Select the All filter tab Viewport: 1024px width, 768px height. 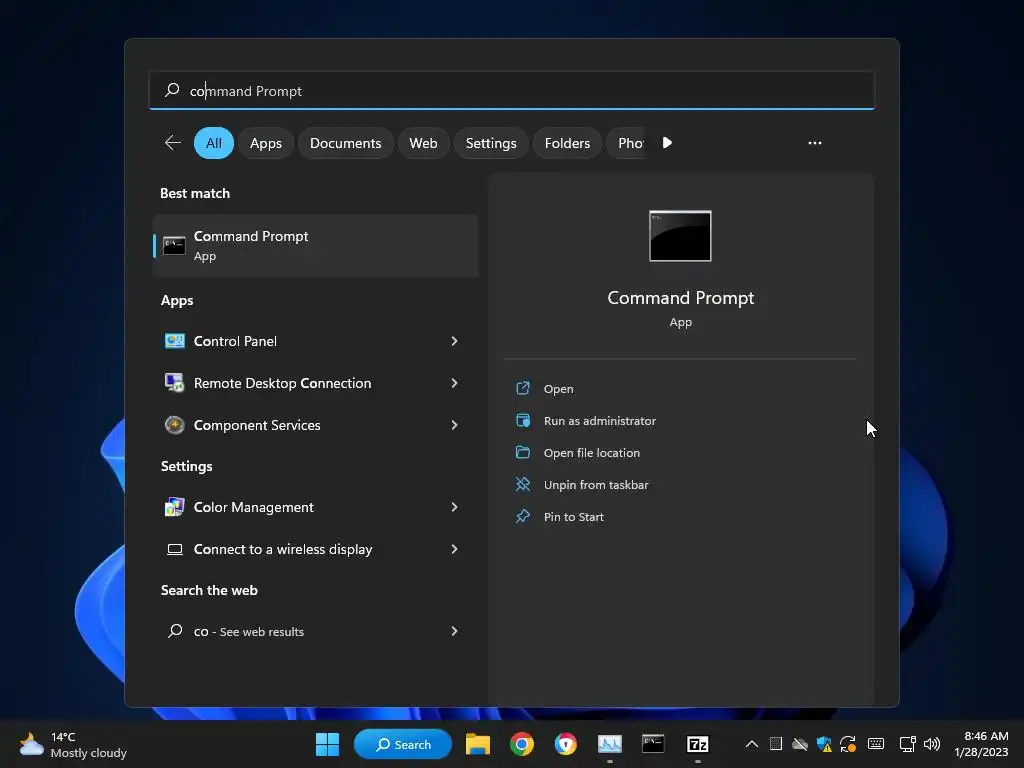click(214, 143)
